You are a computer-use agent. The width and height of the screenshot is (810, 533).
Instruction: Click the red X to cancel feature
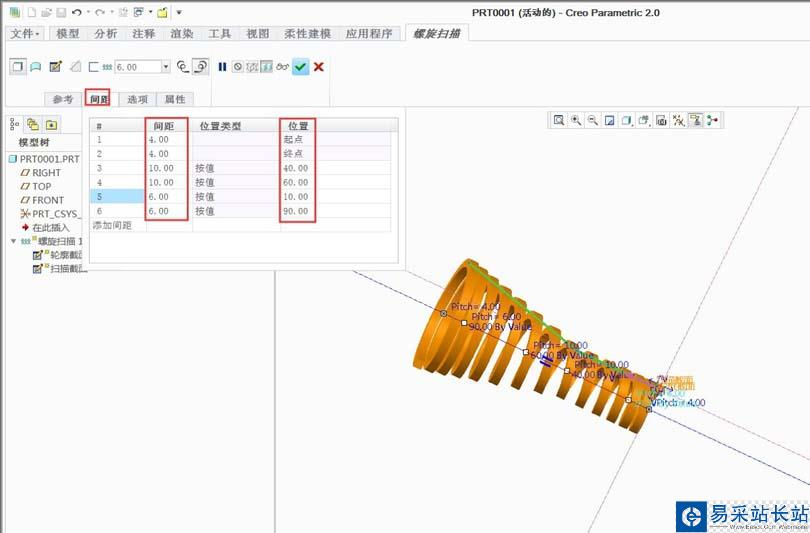(319, 67)
